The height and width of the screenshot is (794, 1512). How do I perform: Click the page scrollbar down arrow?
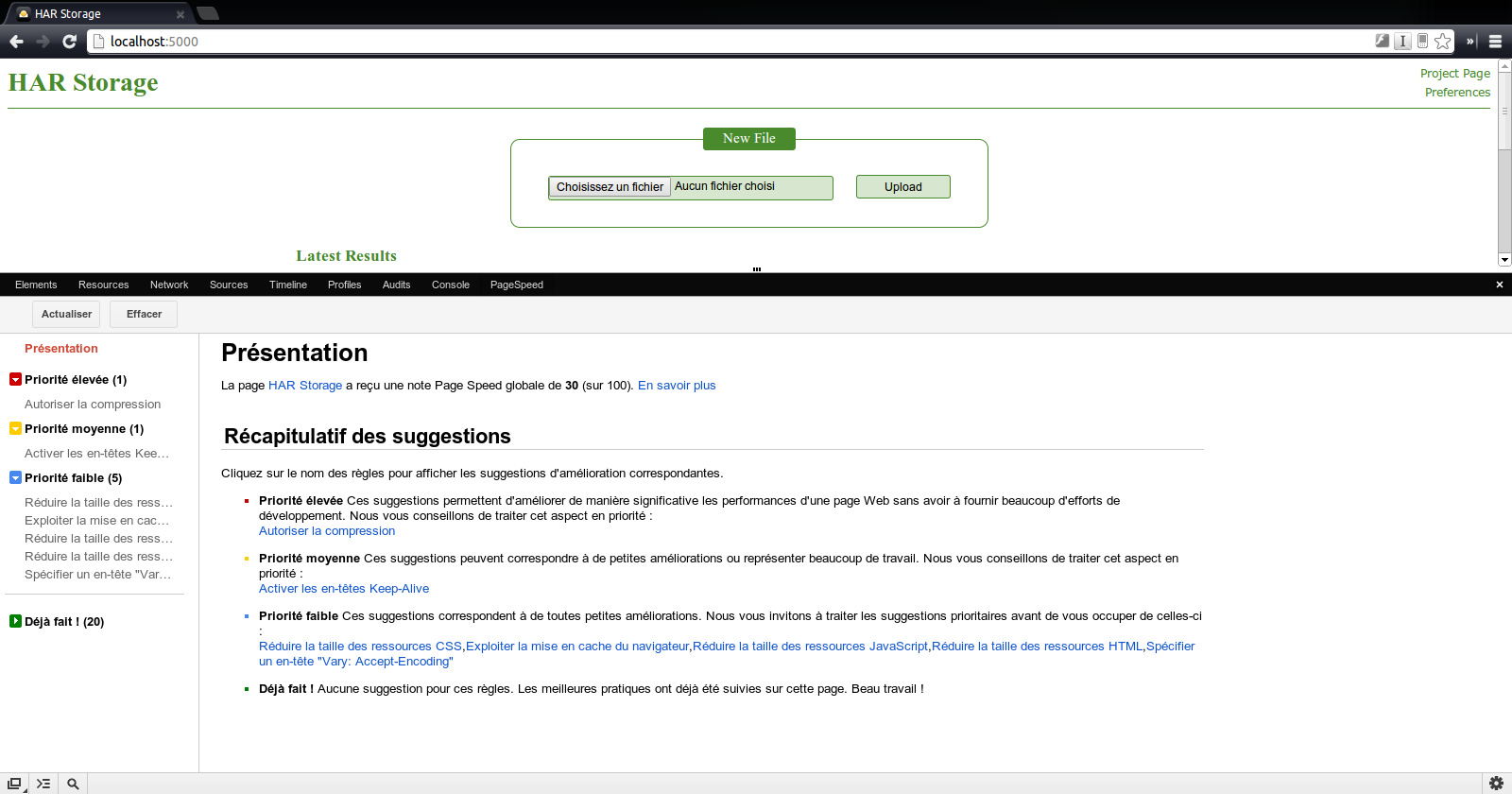[1504, 259]
